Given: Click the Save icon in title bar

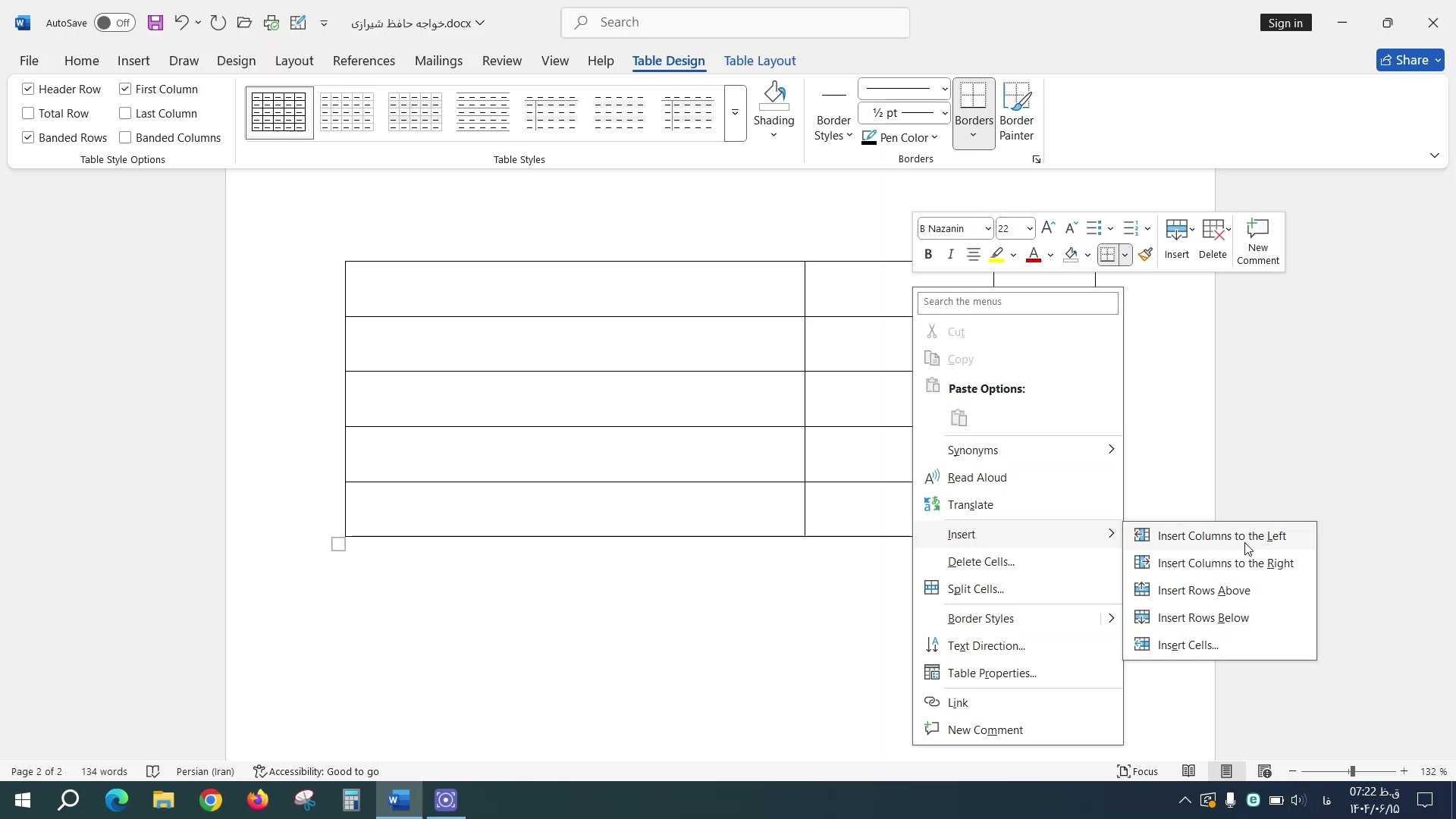Looking at the screenshot, I should click(155, 23).
